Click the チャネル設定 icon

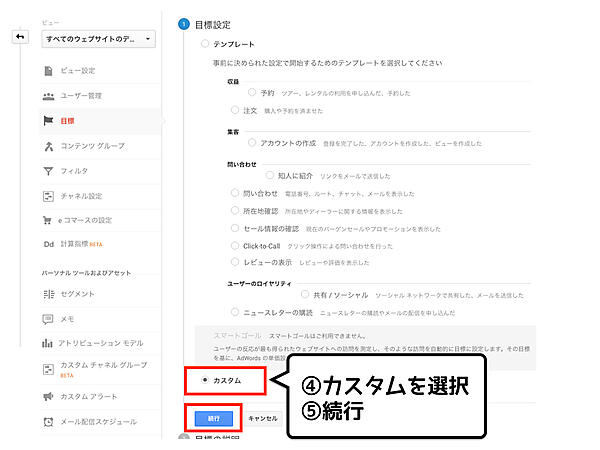tap(48, 196)
